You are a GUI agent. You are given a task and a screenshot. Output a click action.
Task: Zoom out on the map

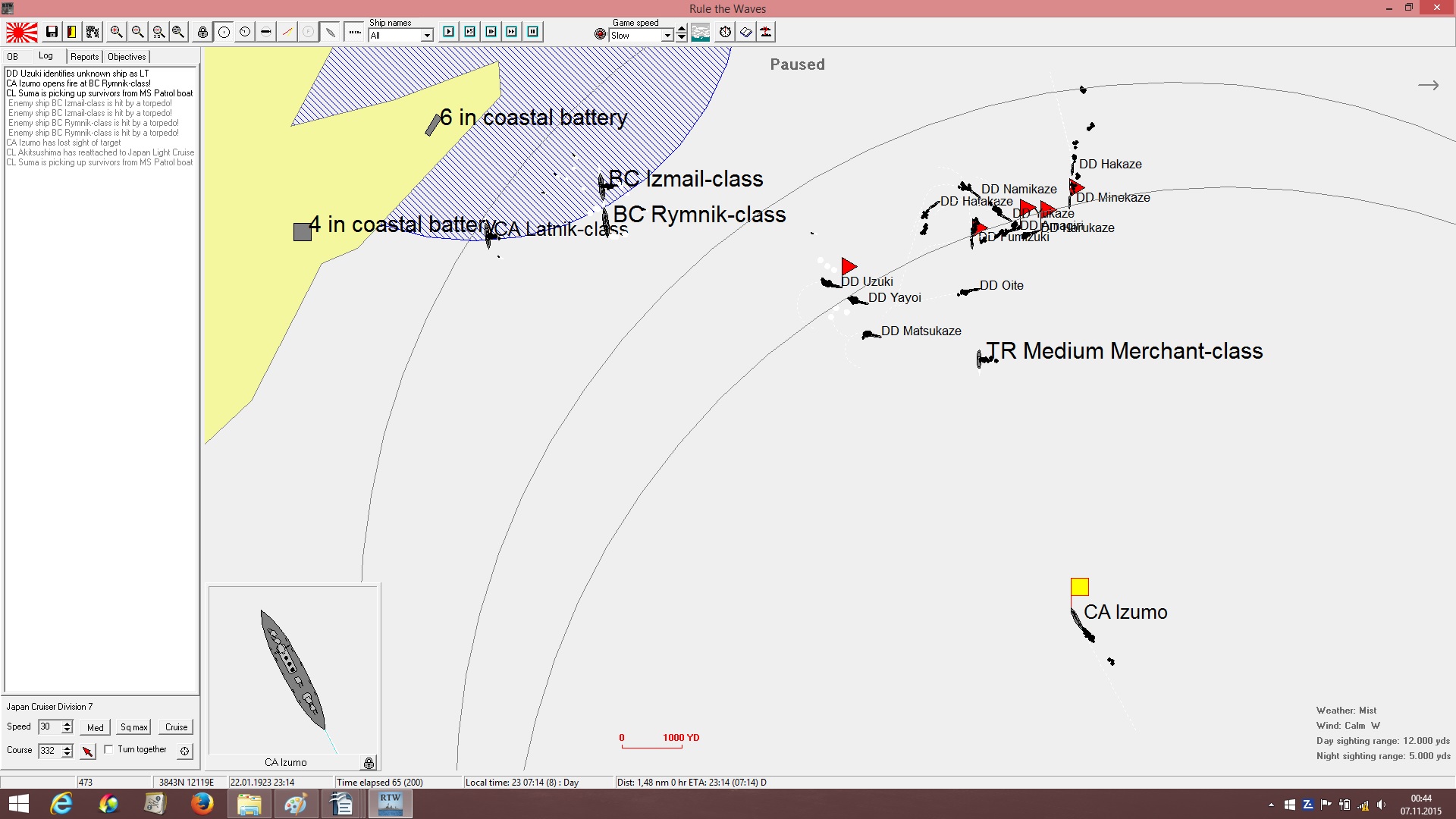click(x=137, y=32)
